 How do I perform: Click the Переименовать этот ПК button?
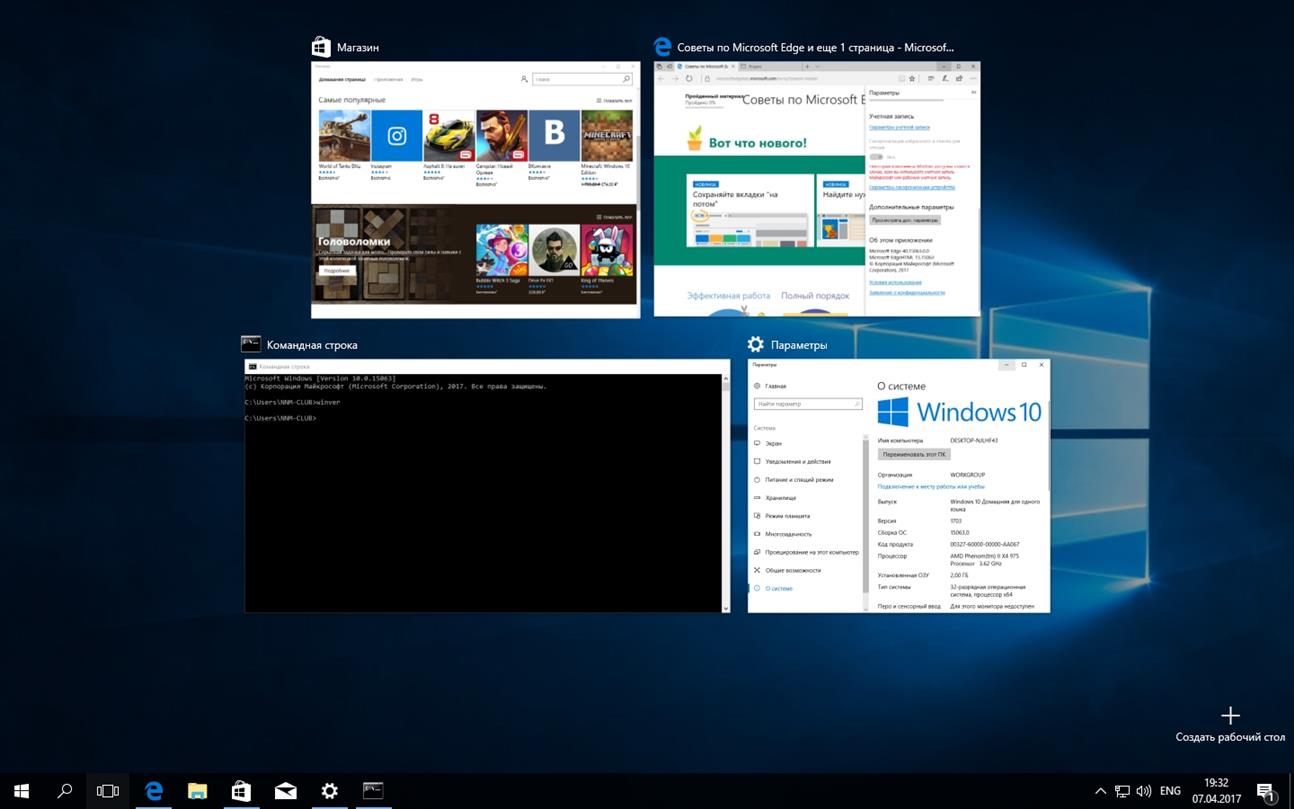(913, 453)
